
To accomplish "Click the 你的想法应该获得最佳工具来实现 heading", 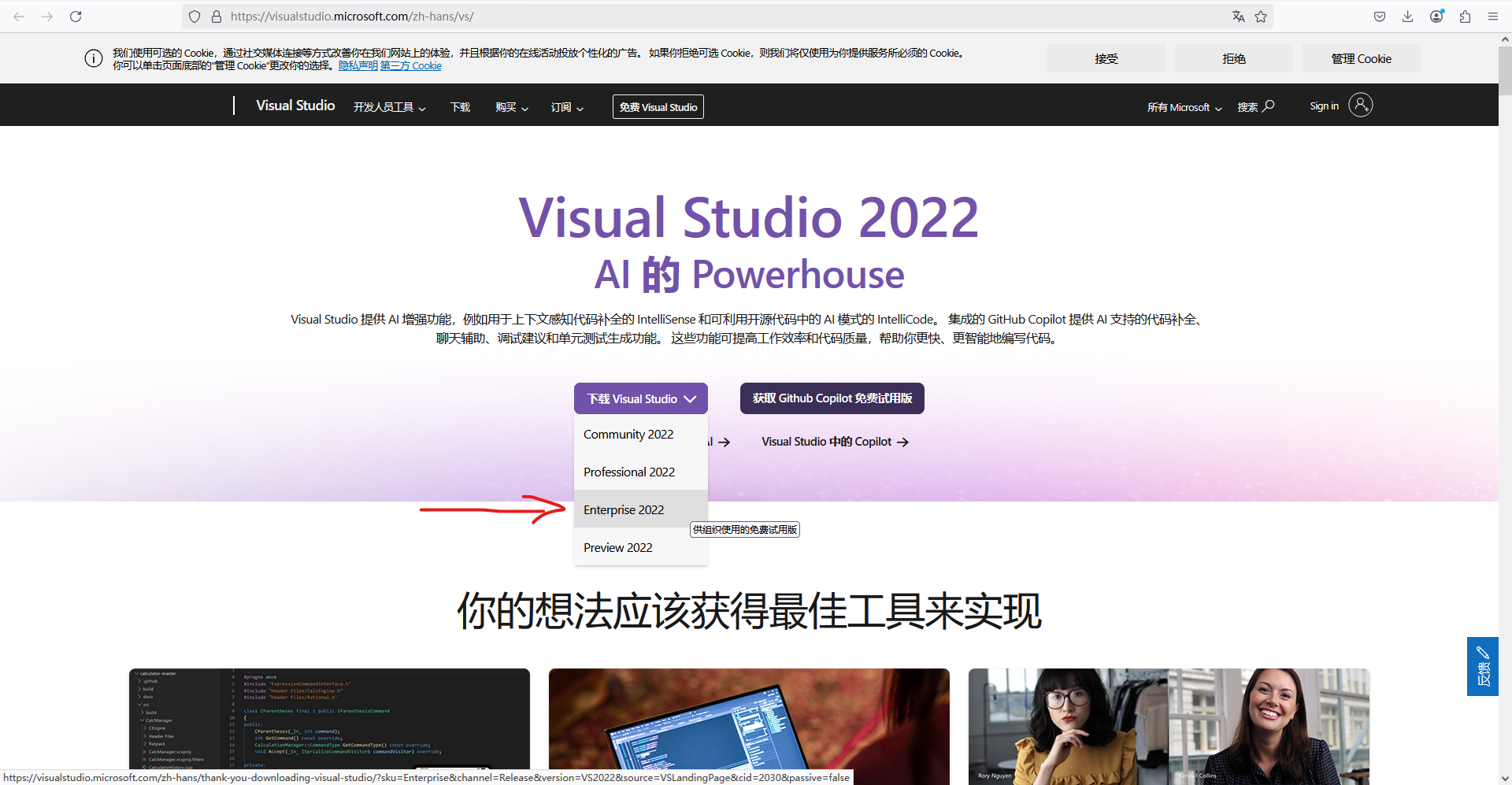I will coord(749,612).
